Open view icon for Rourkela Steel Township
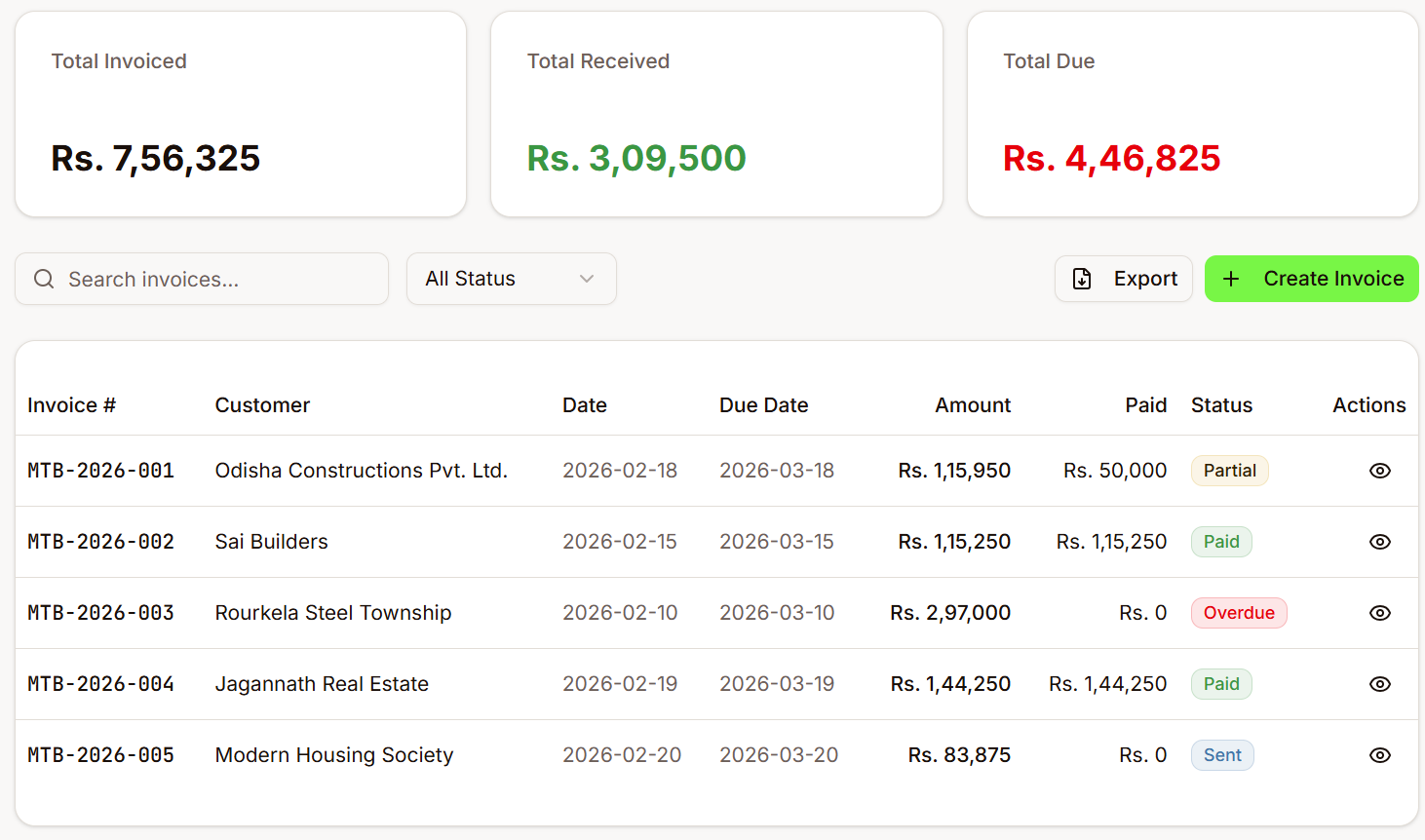The image size is (1425, 840). 1379,613
